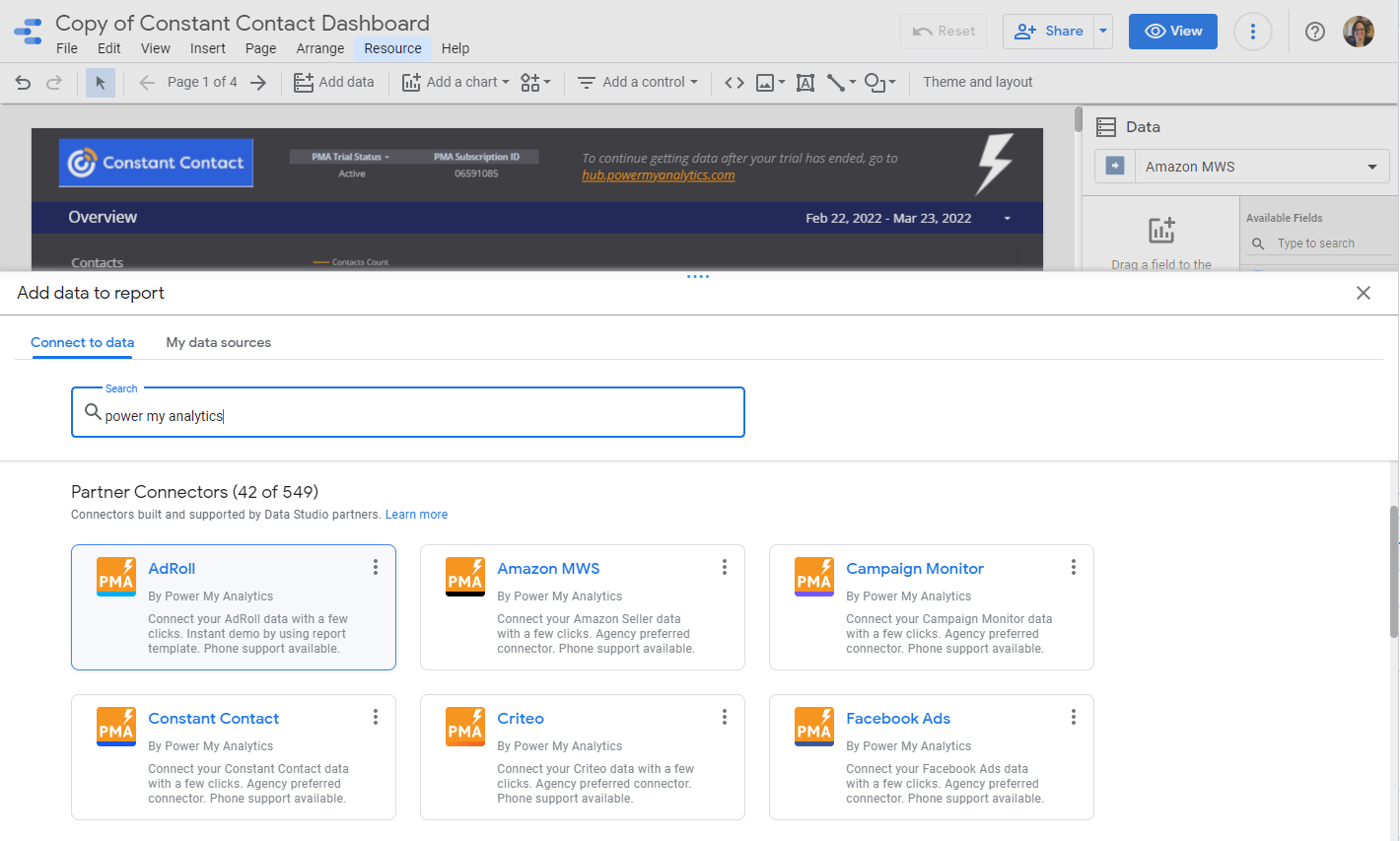
Task: Follow the Learn more link
Action: [416, 515]
